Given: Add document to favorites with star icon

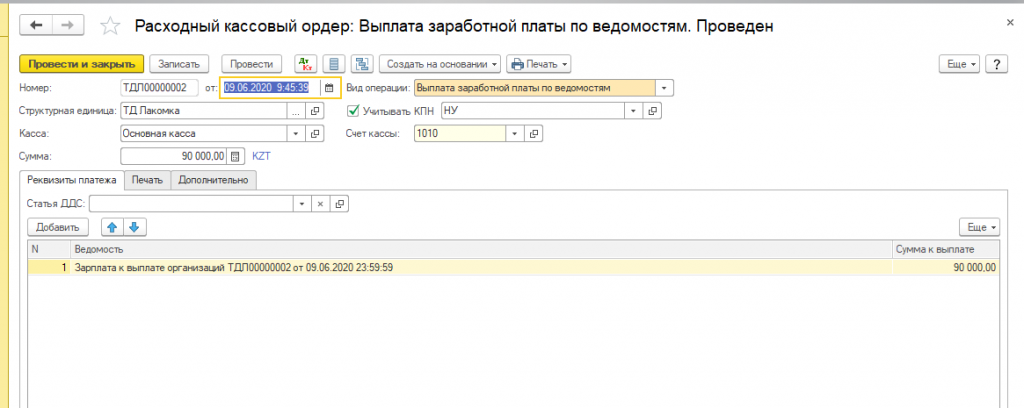Looking at the screenshot, I should pyautogui.click(x=112, y=23).
